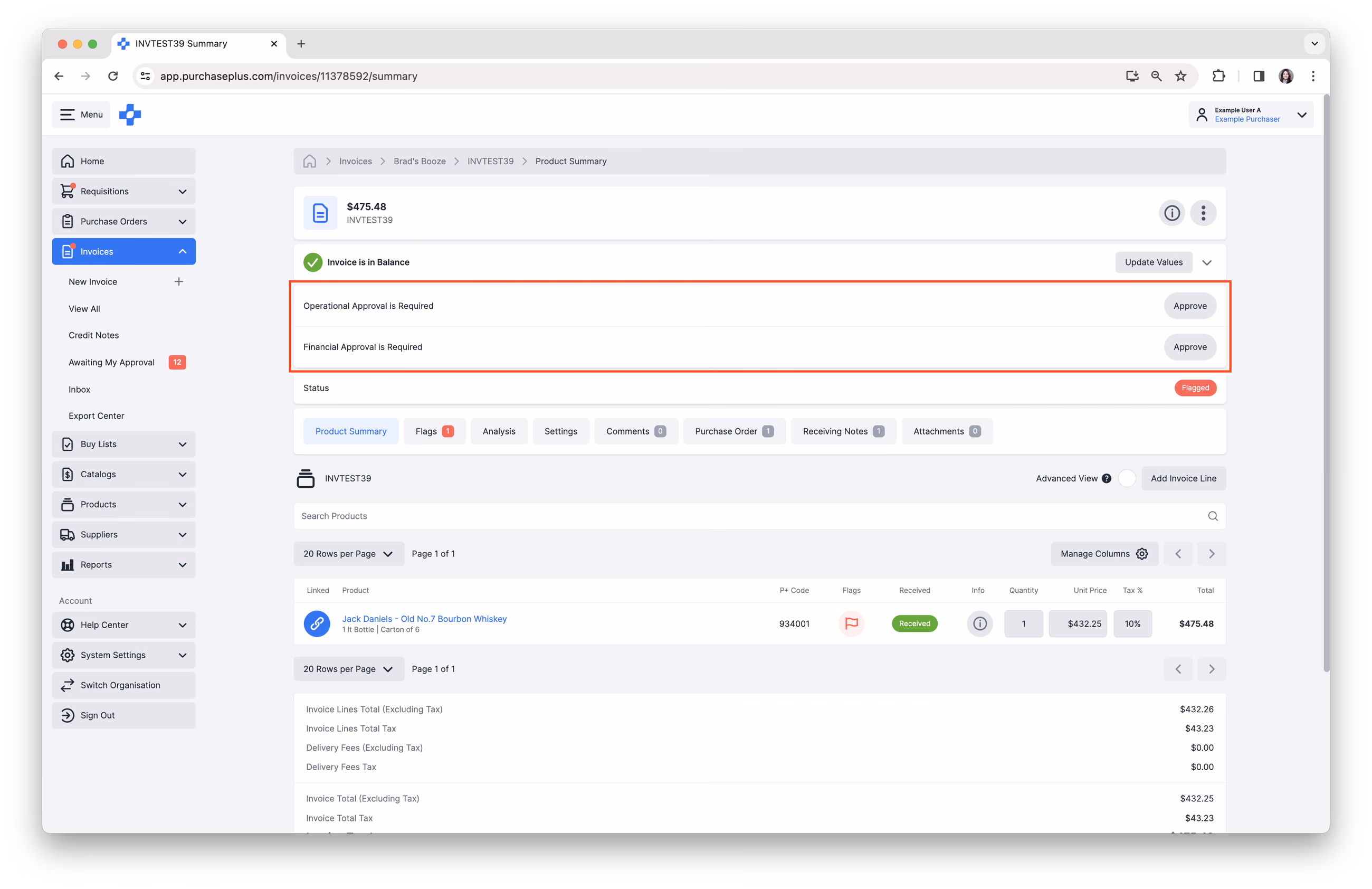The height and width of the screenshot is (889, 1372).
Task: Click the browser zoom magnifier icon
Action: pos(1156,76)
